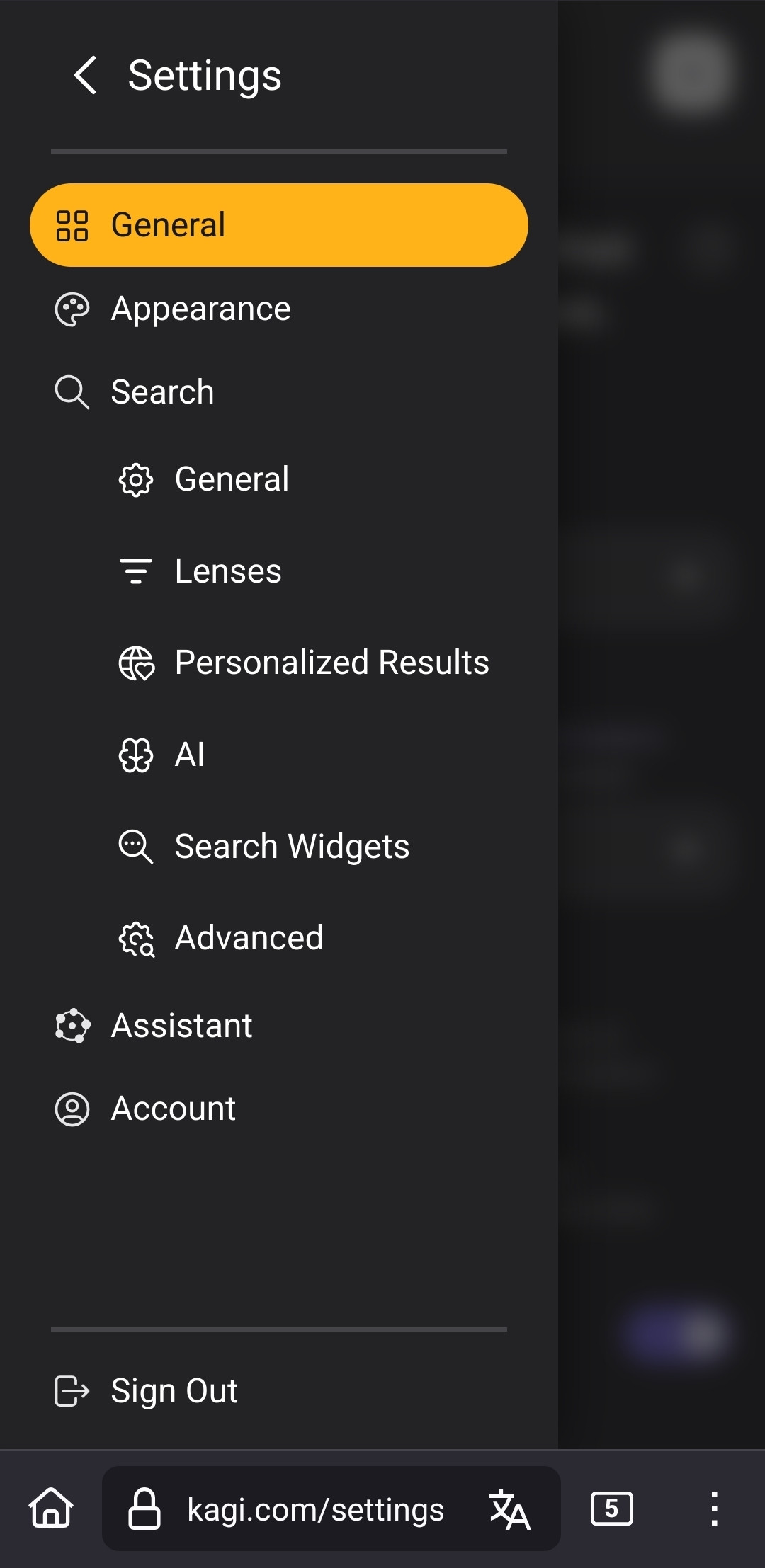The height and width of the screenshot is (1568, 765).
Task: Click the AI brain icon
Action: [136, 755]
